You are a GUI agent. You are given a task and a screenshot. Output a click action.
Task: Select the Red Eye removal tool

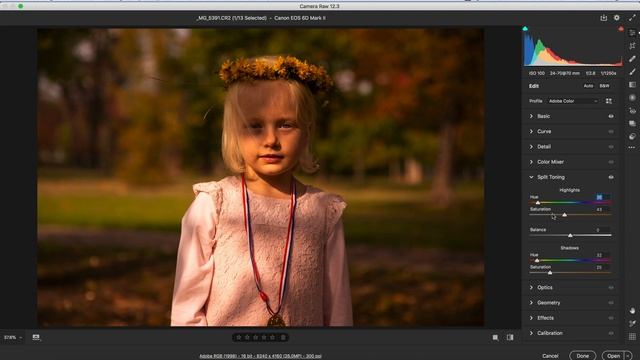(632, 111)
